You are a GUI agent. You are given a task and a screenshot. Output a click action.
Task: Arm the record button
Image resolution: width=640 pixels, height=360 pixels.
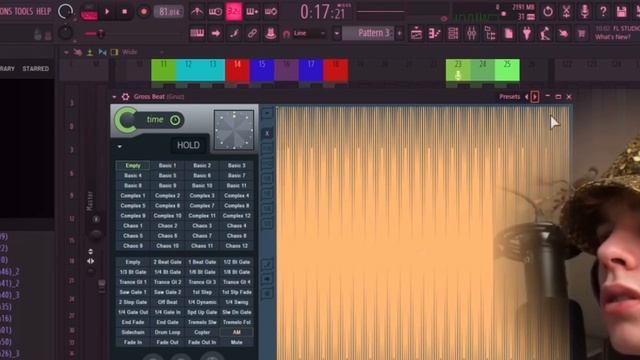(143, 12)
